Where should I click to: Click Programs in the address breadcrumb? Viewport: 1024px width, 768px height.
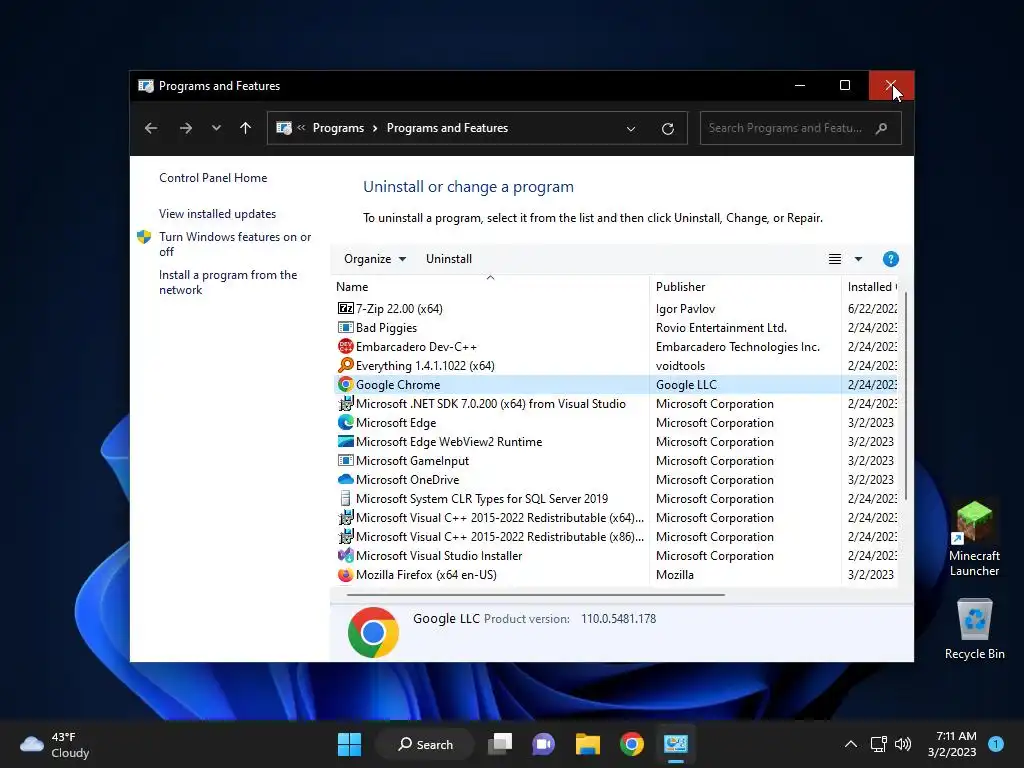(338, 128)
